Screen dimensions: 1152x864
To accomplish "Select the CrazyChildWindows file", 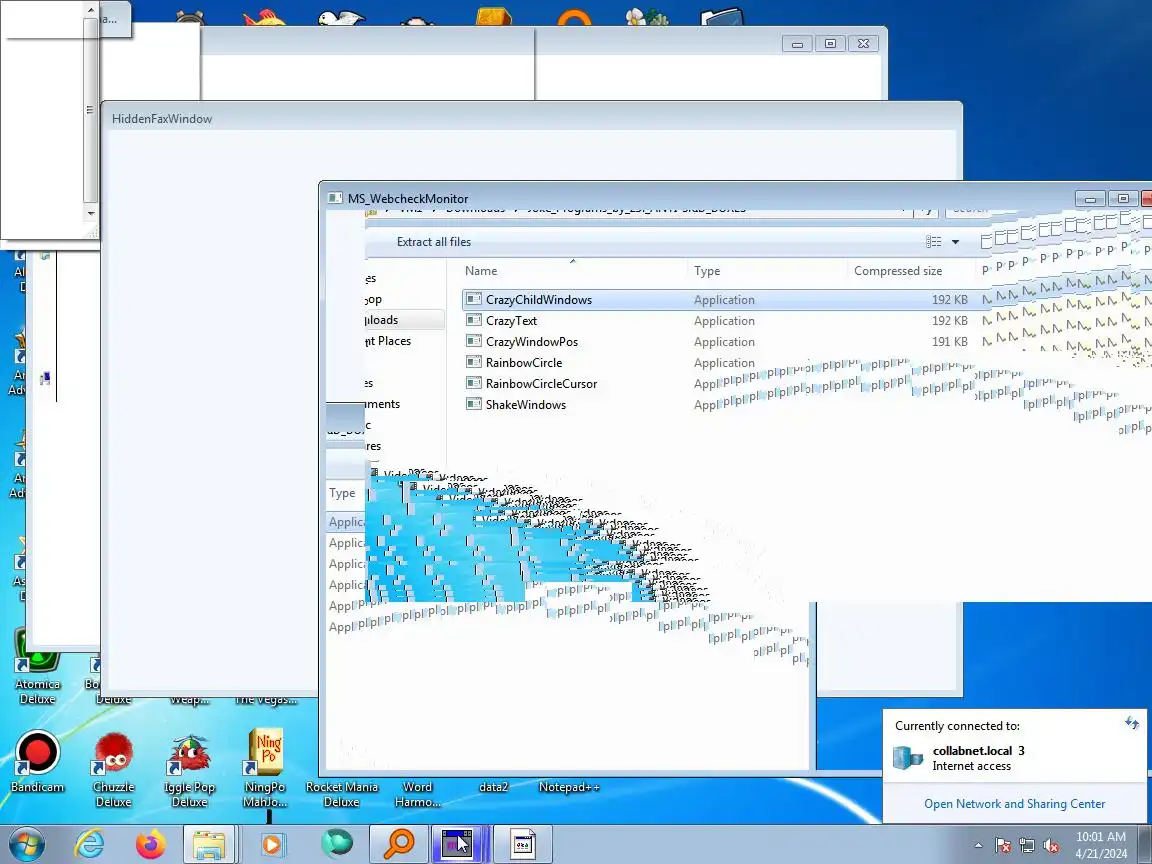I will (539, 300).
